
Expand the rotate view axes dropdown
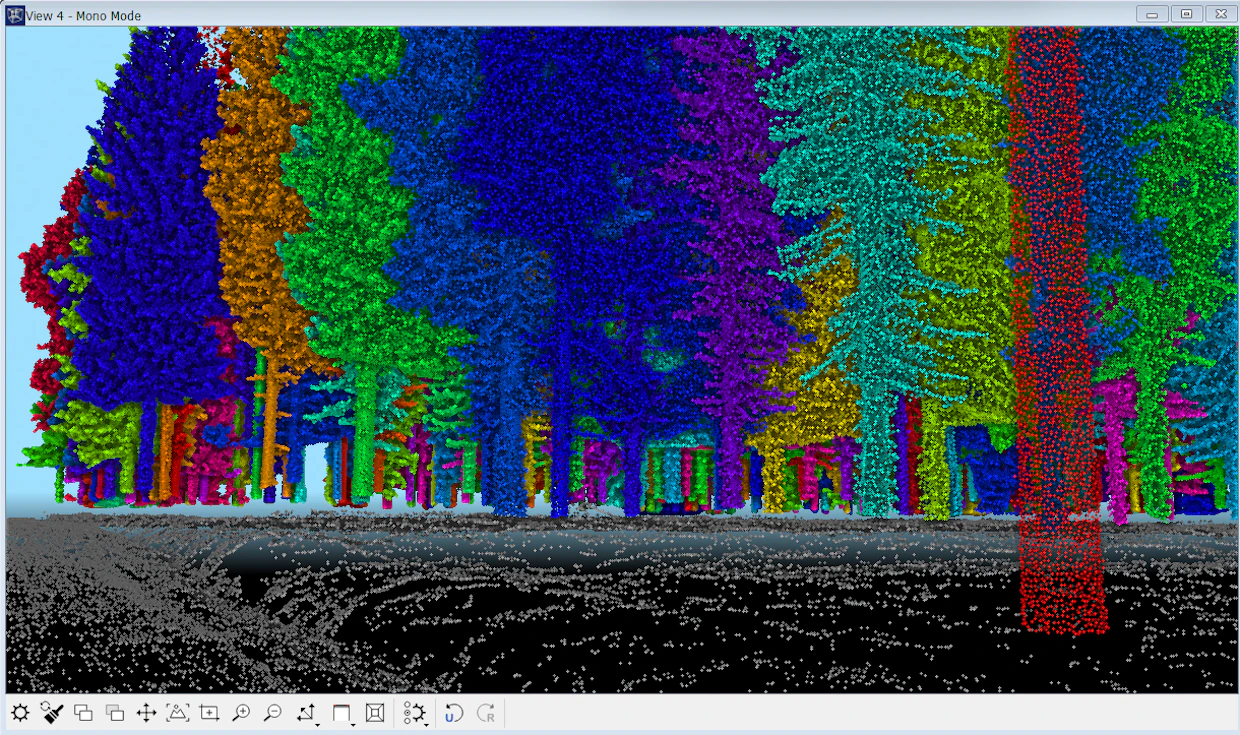[308, 713]
